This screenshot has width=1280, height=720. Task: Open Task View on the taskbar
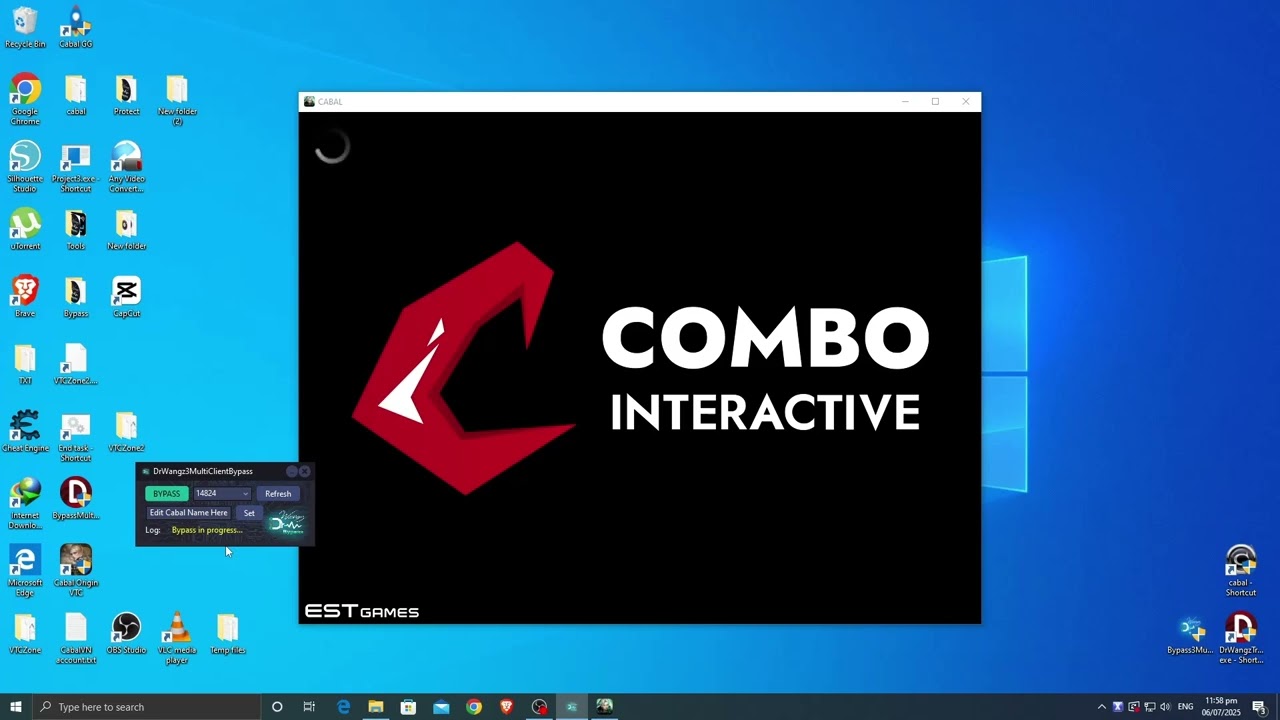coord(309,707)
